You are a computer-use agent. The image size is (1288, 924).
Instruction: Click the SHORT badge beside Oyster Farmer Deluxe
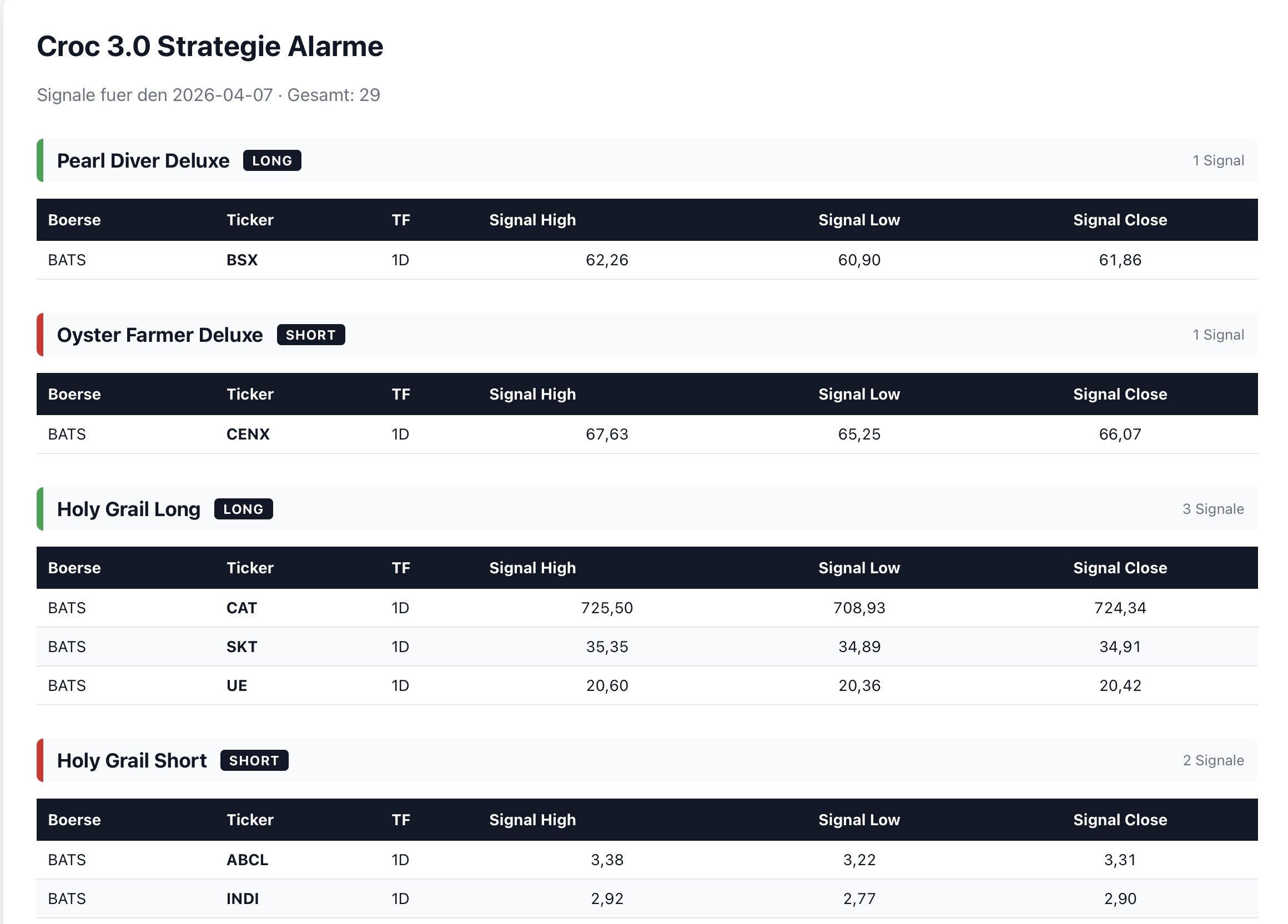(x=311, y=335)
